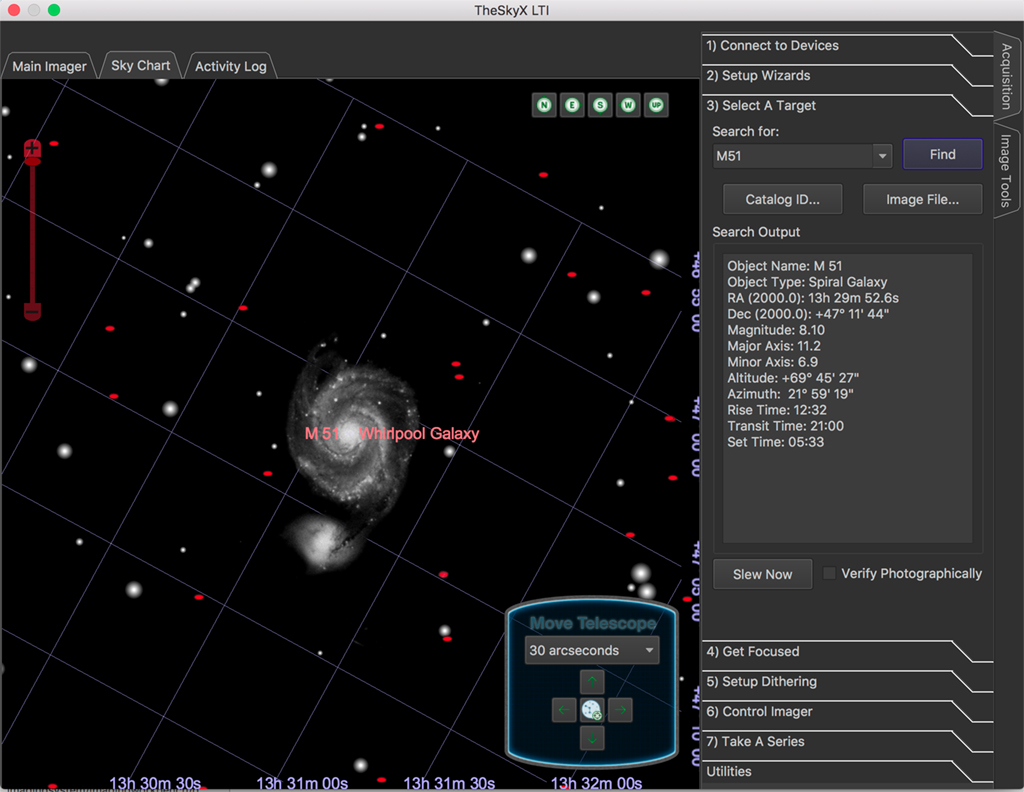
Task: Move telescope right with the green arrow
Action: [x=620, y=710]
